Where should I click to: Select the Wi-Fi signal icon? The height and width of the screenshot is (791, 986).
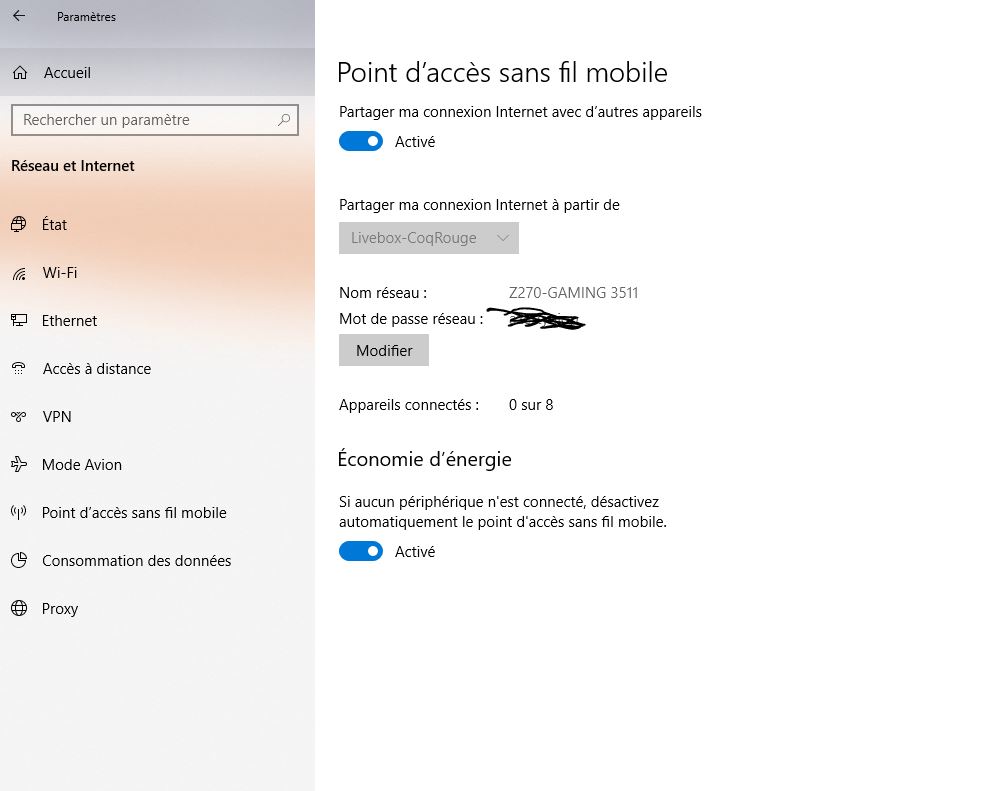(18, 273)
